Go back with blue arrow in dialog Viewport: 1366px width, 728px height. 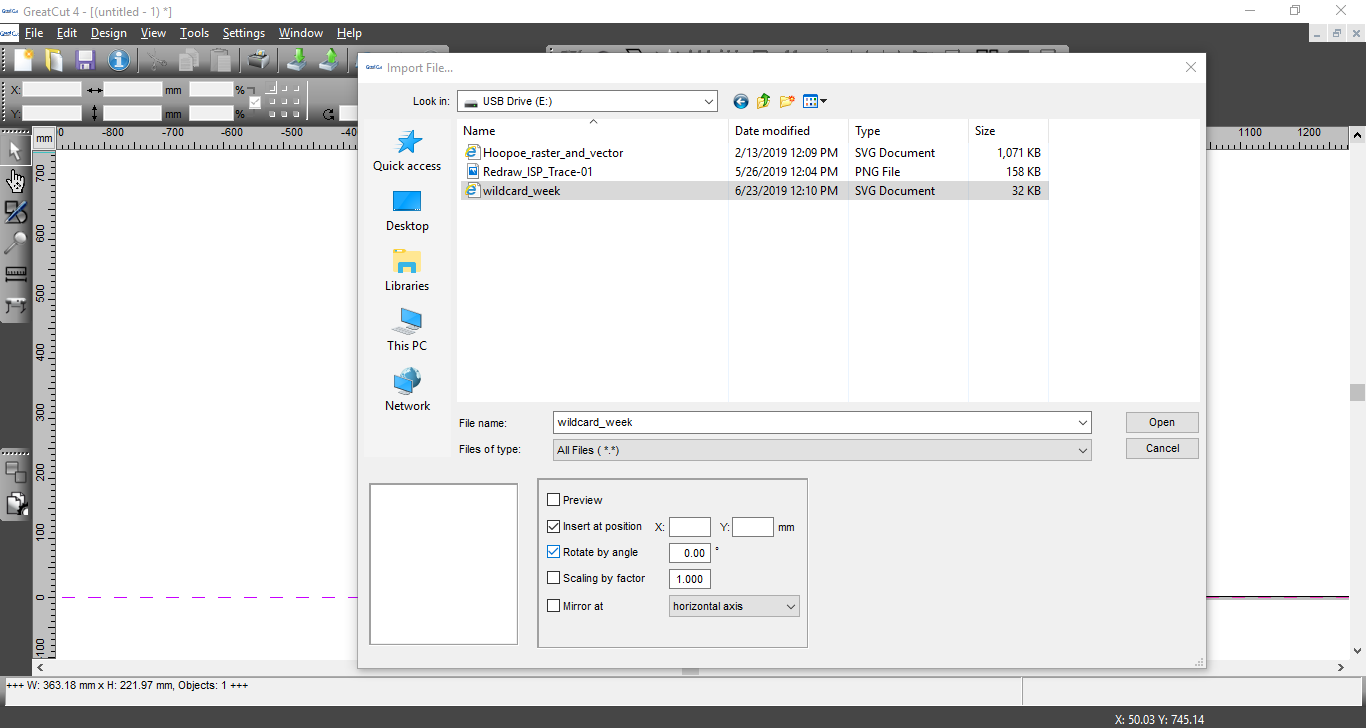pyautogui.click(x=741, y=101)
